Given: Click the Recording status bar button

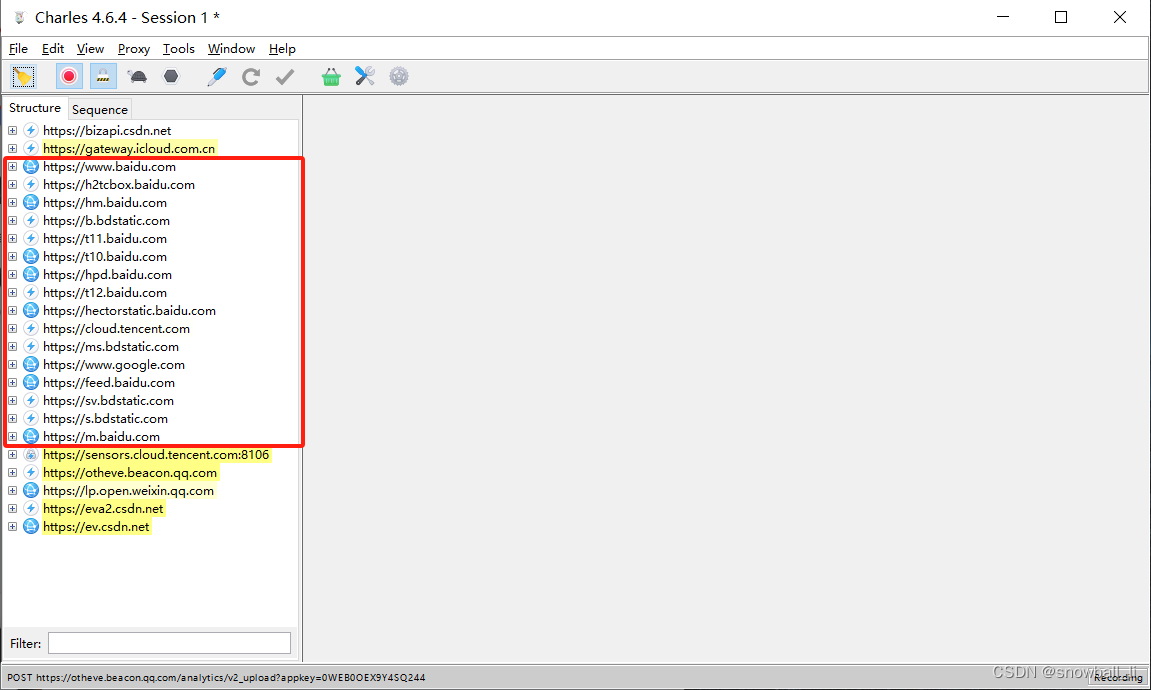Looking at the screenshot, I should point(1118,677).
